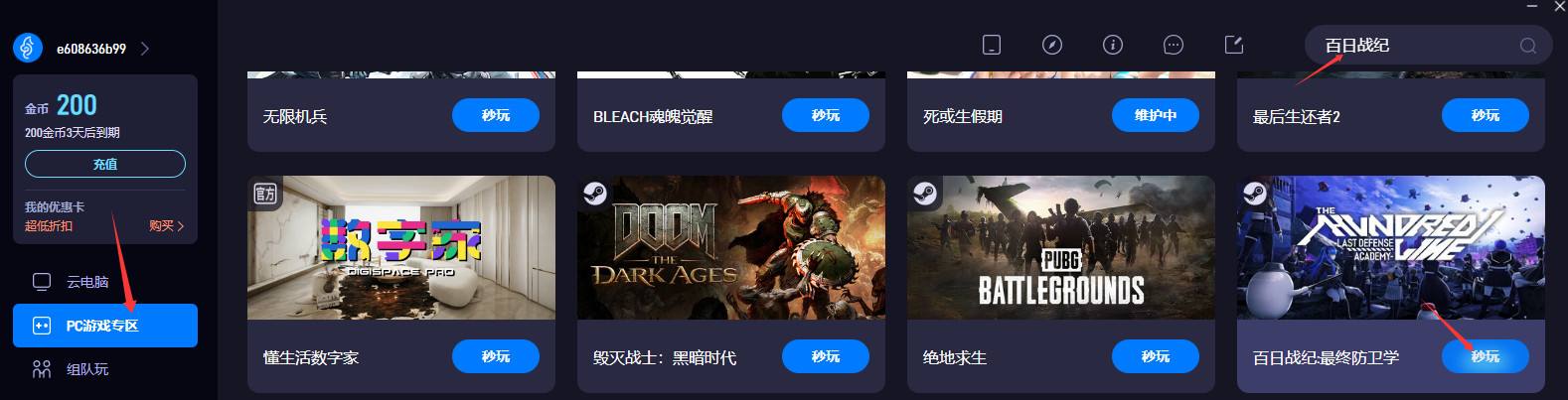
Task: Open DOOM The Dark Ages thumbnail
Action: pyautogui.click(x=731, y=247)
